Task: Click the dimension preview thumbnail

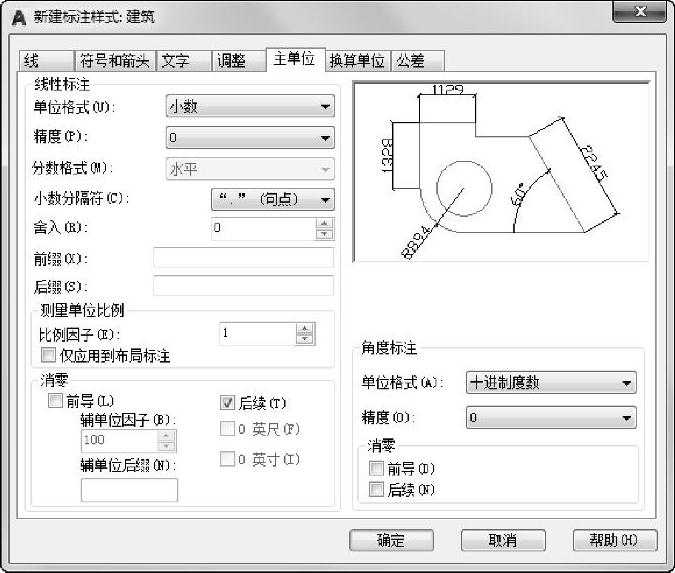Action: (501, 171)
